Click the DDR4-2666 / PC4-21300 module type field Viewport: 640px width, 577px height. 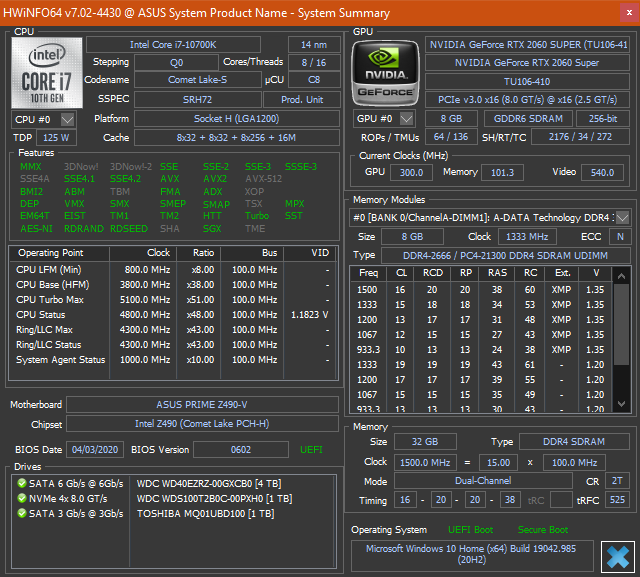point(505,256)
